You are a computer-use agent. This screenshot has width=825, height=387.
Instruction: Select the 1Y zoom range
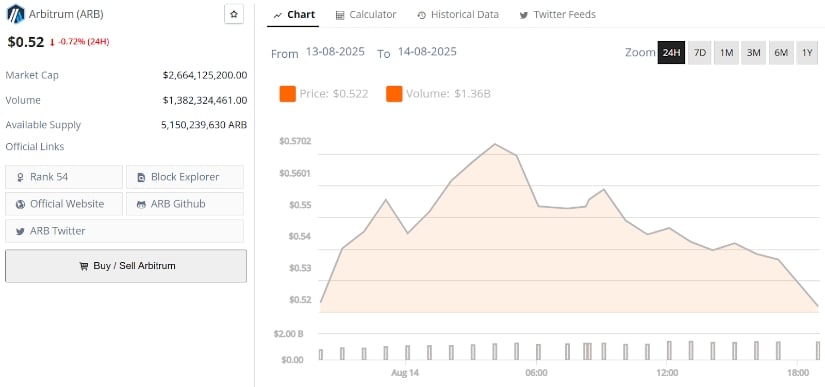(x=807, y=53)
